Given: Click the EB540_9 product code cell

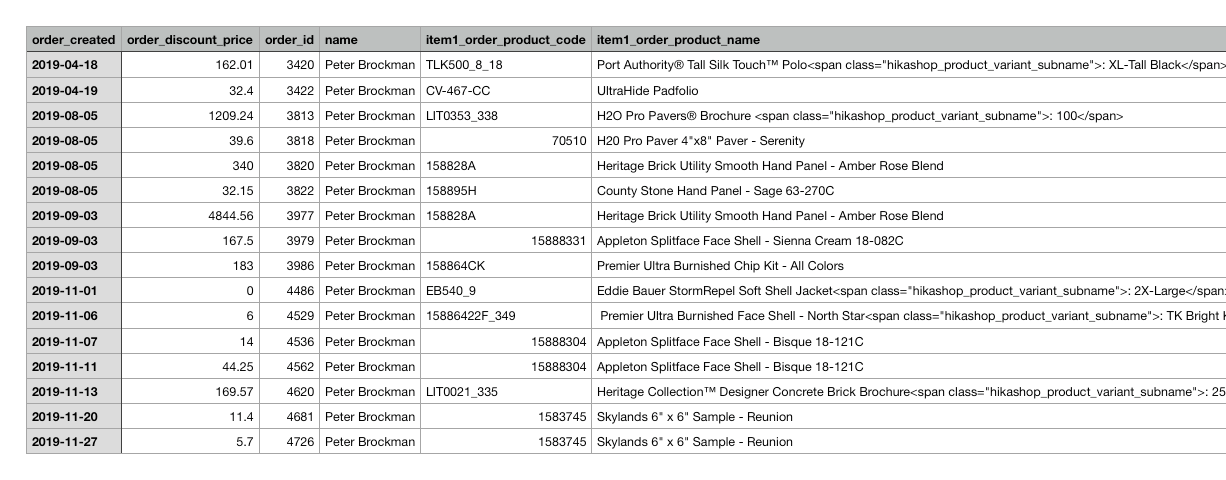Looking at the screenshot, I should [506, 291].
